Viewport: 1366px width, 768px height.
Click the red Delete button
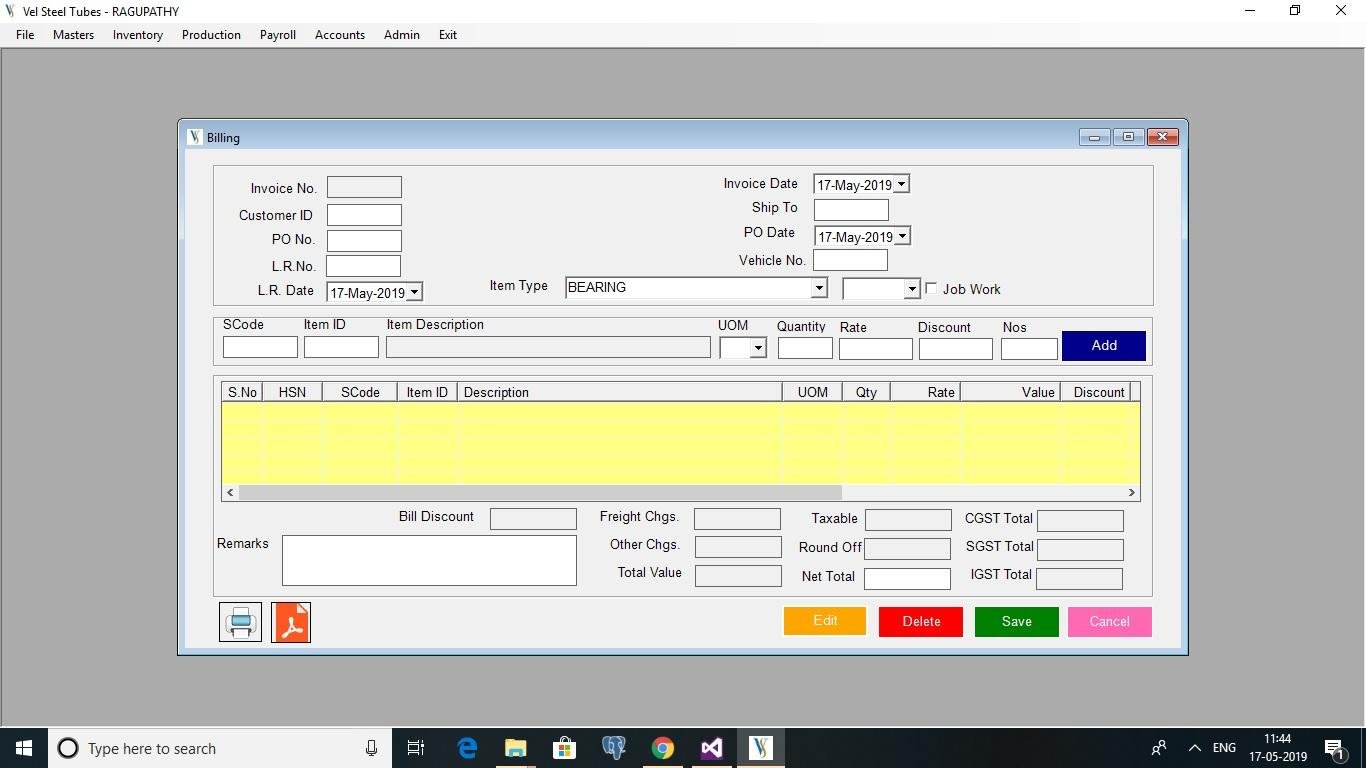pyautogui.click(x=920, y=621)
